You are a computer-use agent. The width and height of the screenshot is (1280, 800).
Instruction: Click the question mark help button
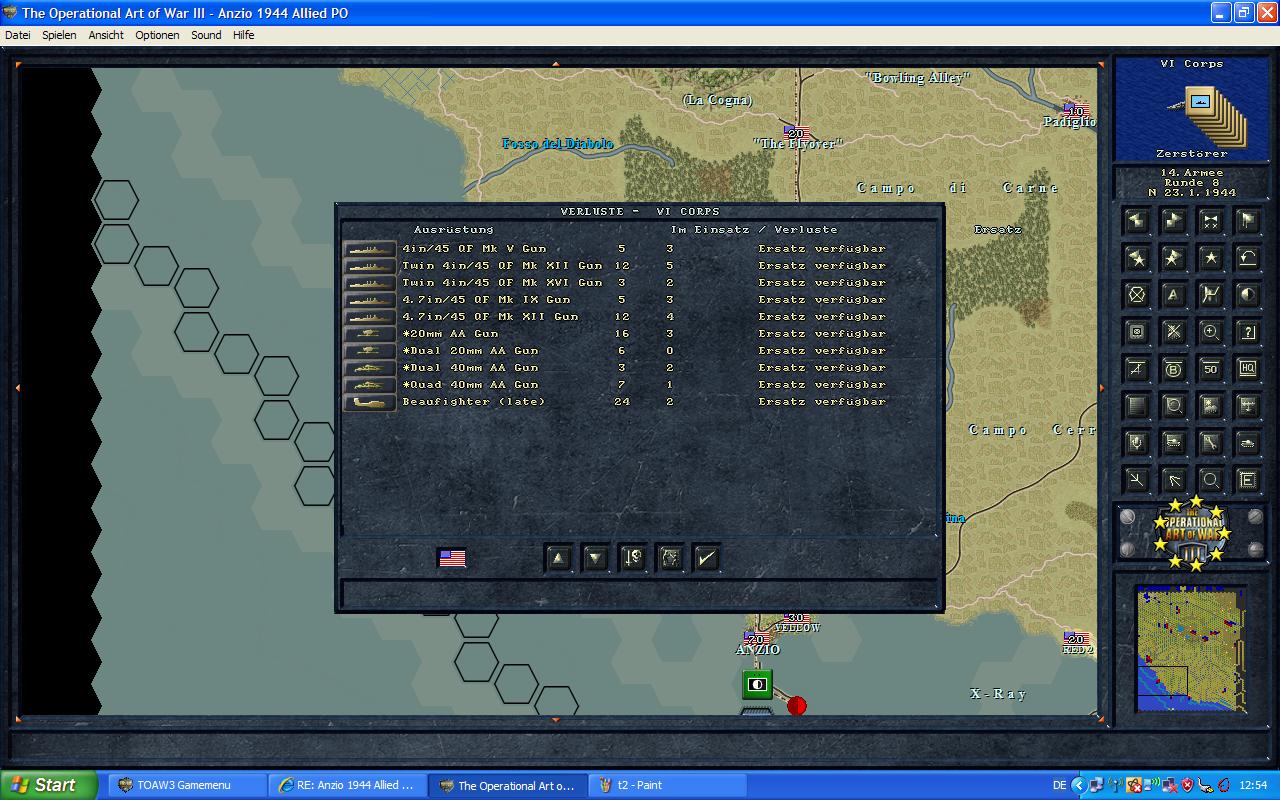coord(1247,332)
